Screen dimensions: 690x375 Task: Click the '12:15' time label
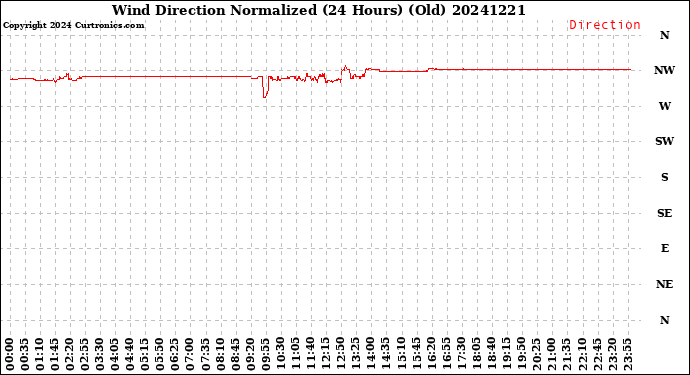[326, 354]
